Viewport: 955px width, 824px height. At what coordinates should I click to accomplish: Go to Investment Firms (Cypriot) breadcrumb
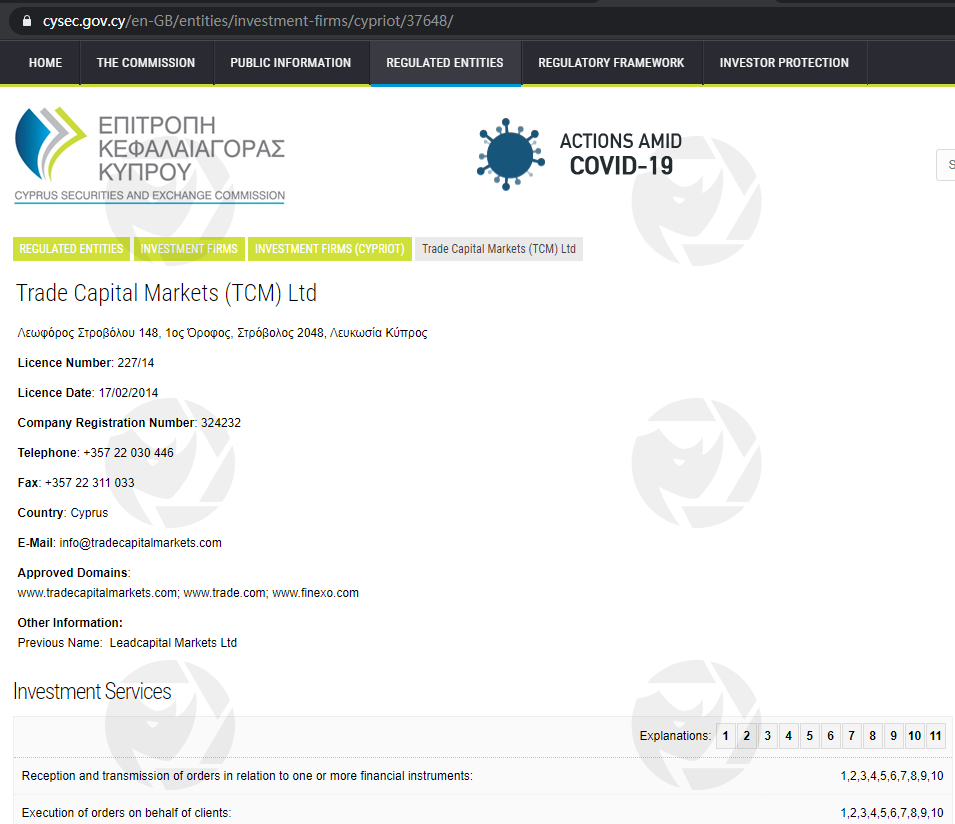tap(329, 249)
